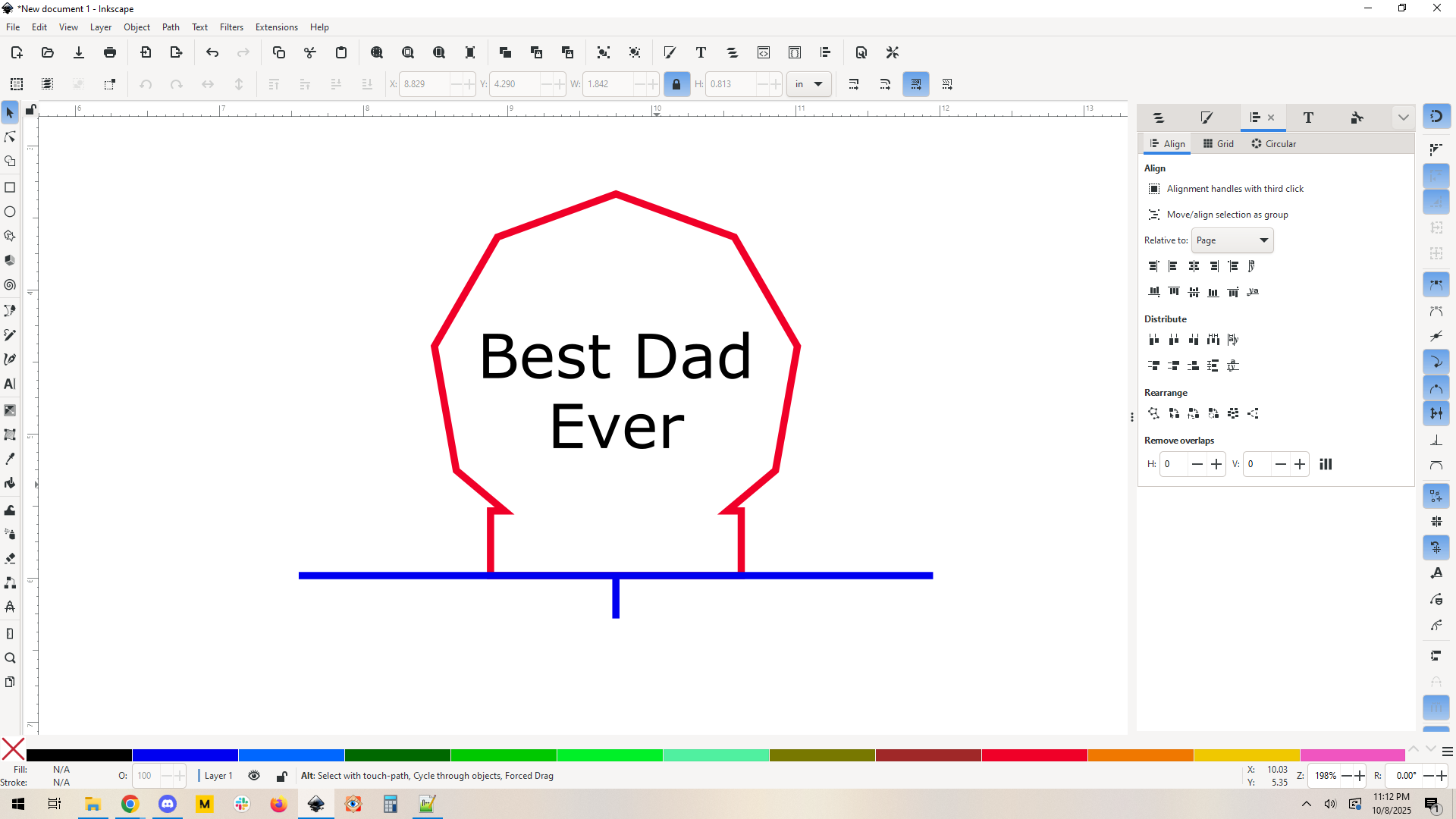Toggle Layer 1 visibility eye icon
1456x819 pixels.
(x=254, y=776)
